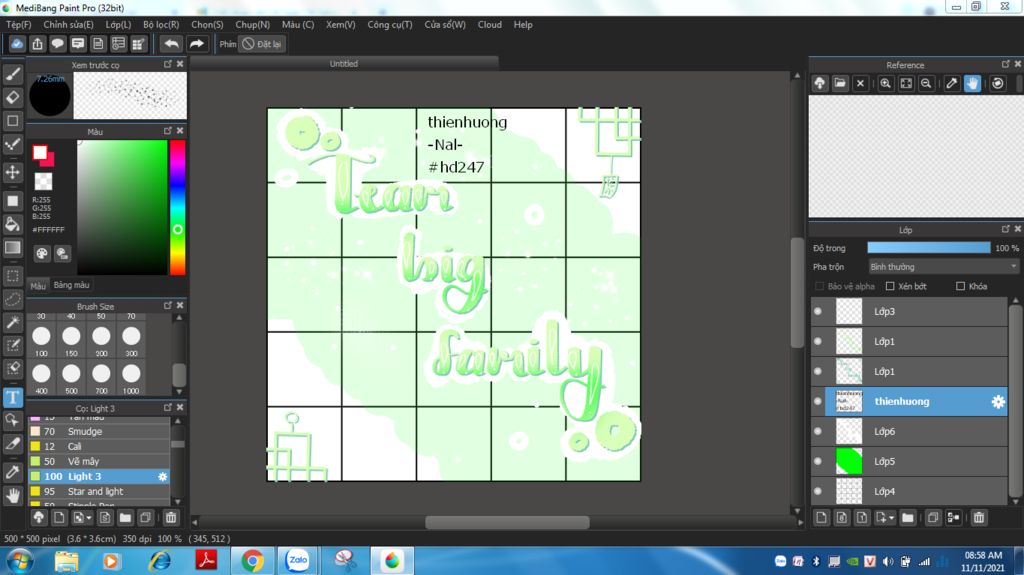This screenshot has width=1024, height=575.
Task: Click merge layers icon in Layer panel
Action: point(953,518)
